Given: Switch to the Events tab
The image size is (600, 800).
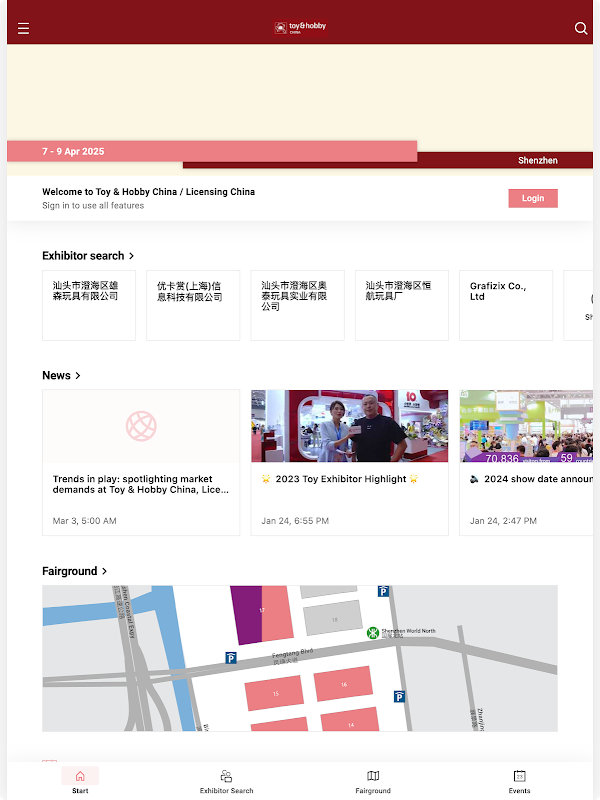Looking at the screenshot, I should pyautogui.click(x=519, y=781).
